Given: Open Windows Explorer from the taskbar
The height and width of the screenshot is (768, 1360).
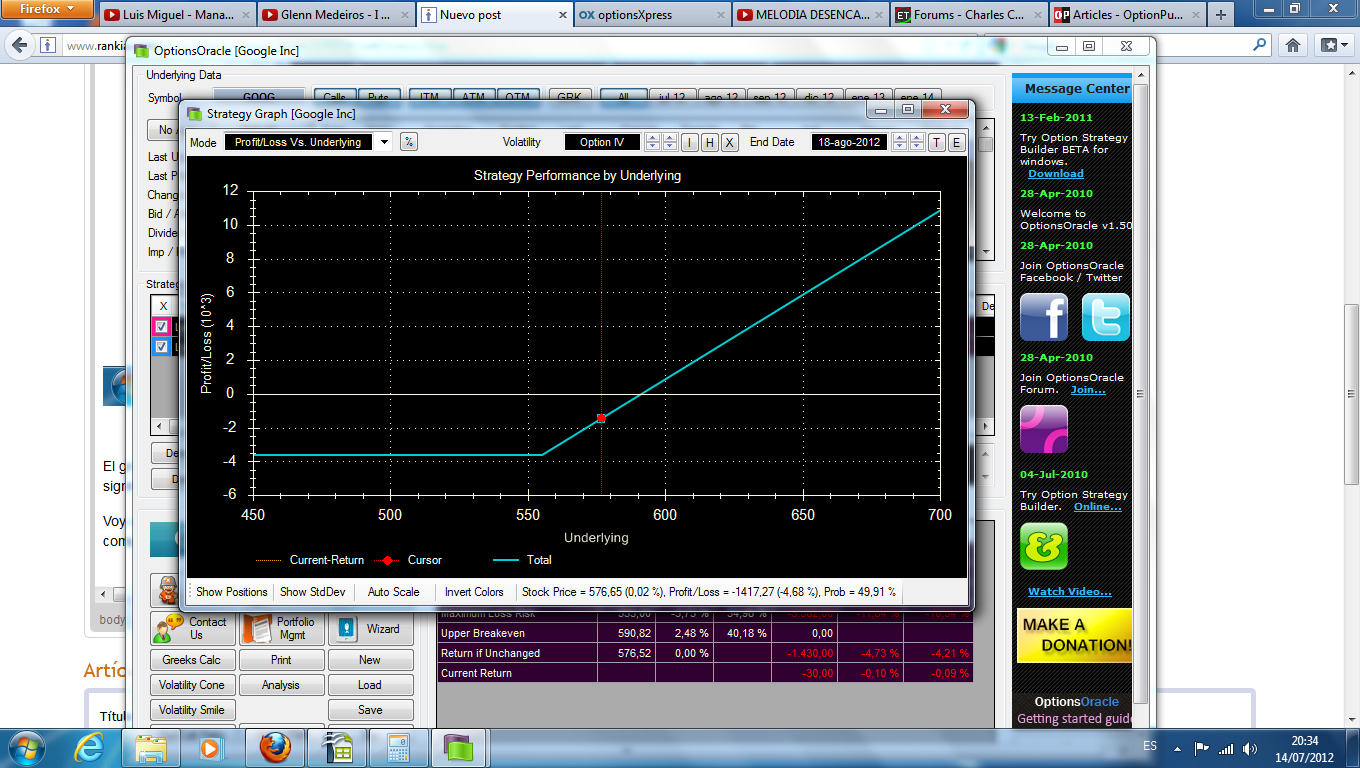Looking at the screenshot, I should point(151,747).
